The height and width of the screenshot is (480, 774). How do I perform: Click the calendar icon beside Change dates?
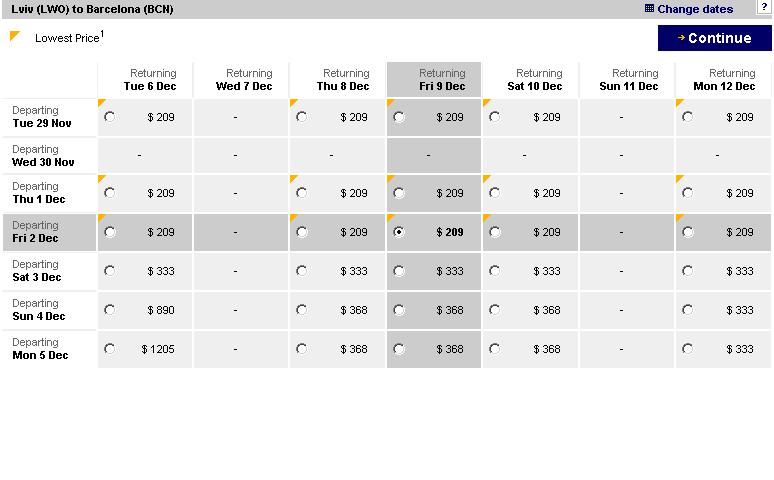(649, 9)
